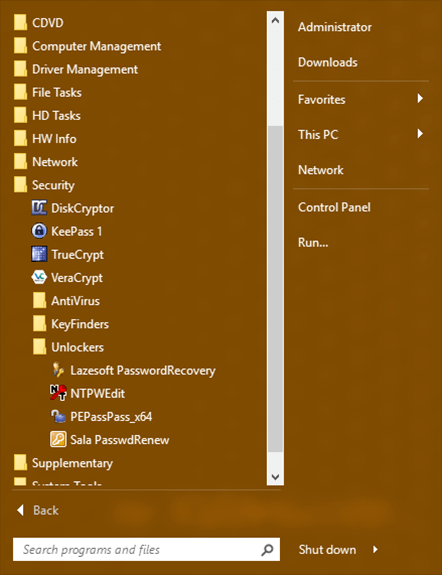
Task: Open KeePass 1 padlock icon
Action: pyautogui.click(x=39, y=231)
